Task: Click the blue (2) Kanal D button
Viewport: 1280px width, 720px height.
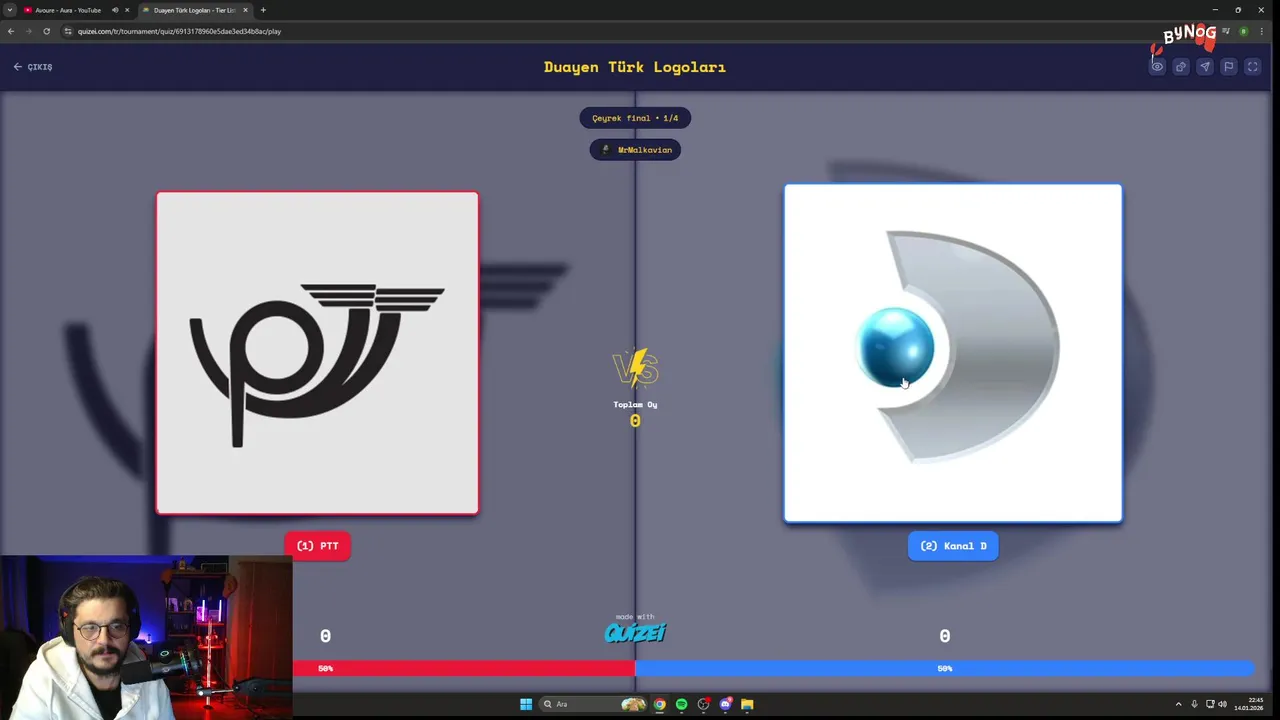Action: click(x=953, y=546)
